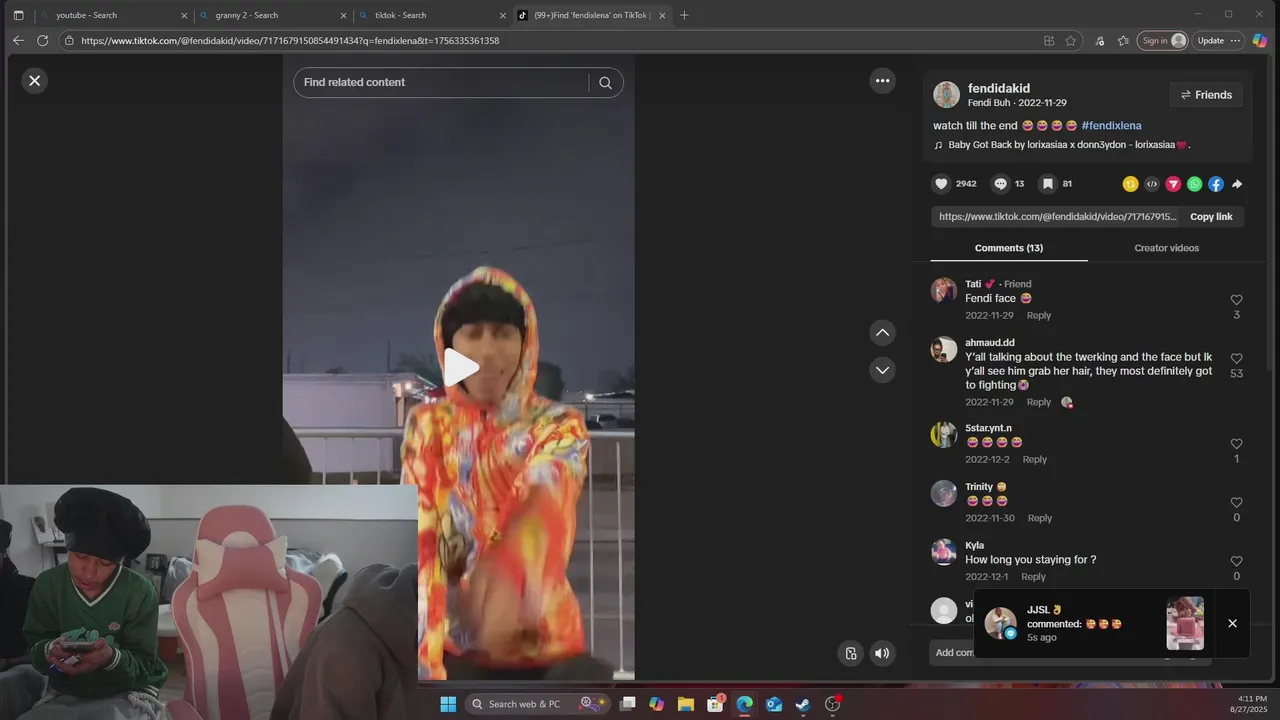
Task: Reply to ahmaud.dd's comment
Action: point(1039,402)
